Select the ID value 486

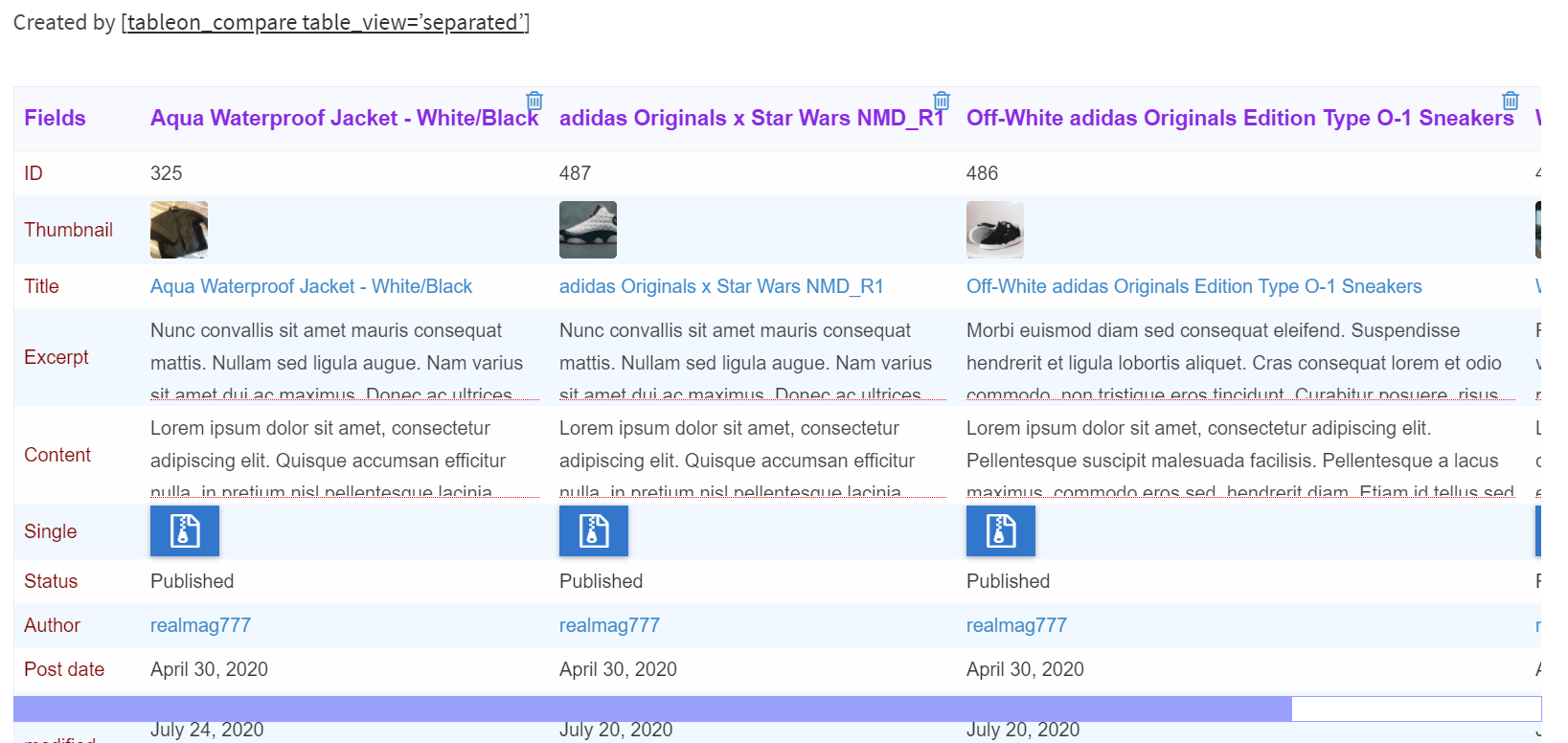point(982,173)
